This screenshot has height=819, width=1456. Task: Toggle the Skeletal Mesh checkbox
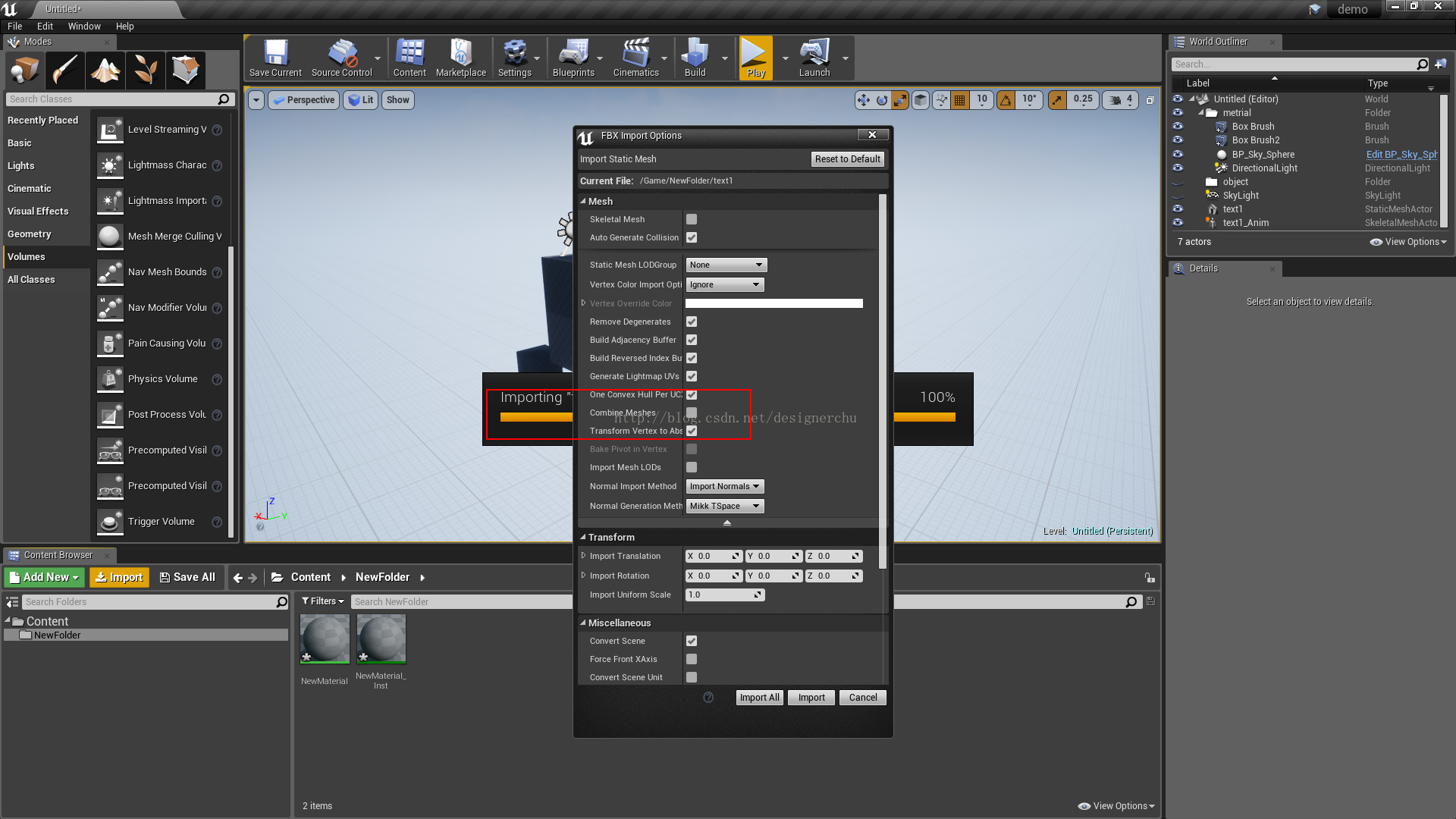tap(692, 219)
